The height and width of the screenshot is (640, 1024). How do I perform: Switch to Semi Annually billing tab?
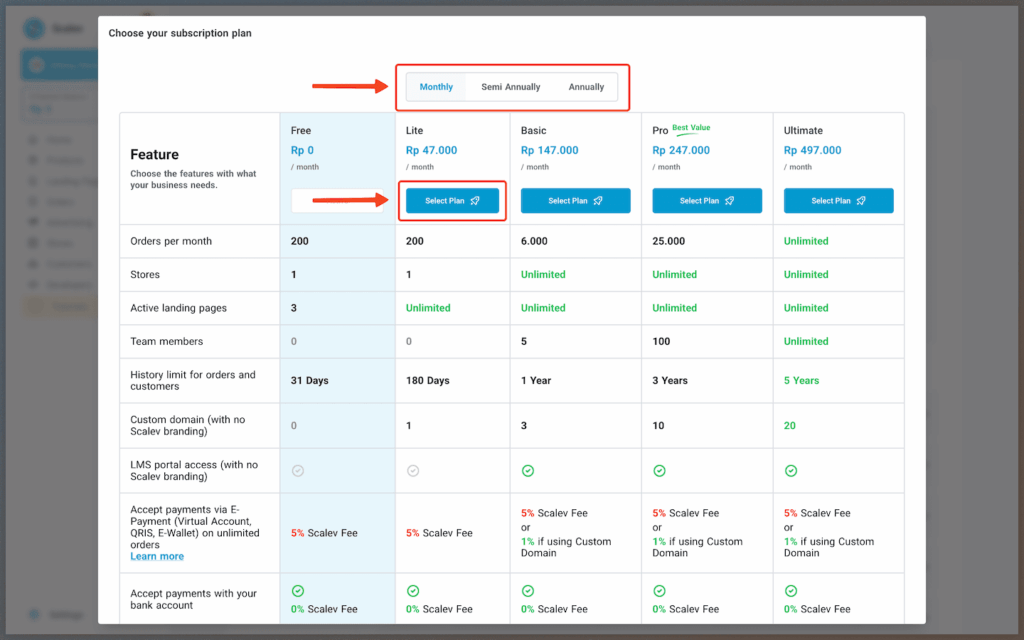(x=510, y=87)
